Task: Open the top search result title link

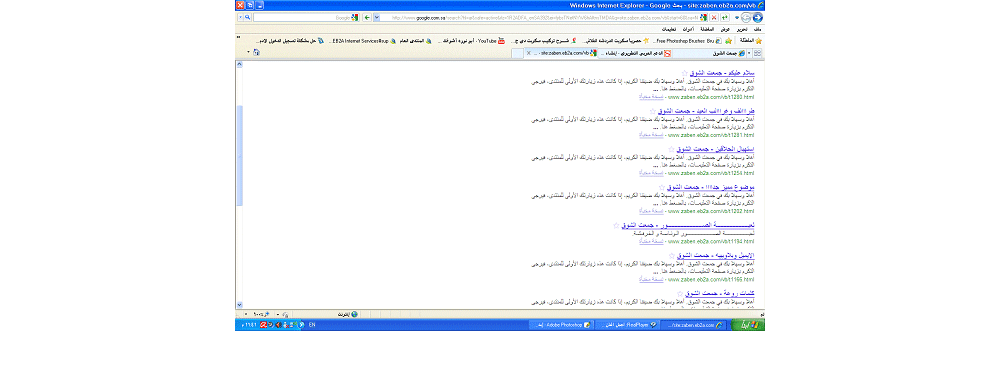Action: tap(722, 73)
